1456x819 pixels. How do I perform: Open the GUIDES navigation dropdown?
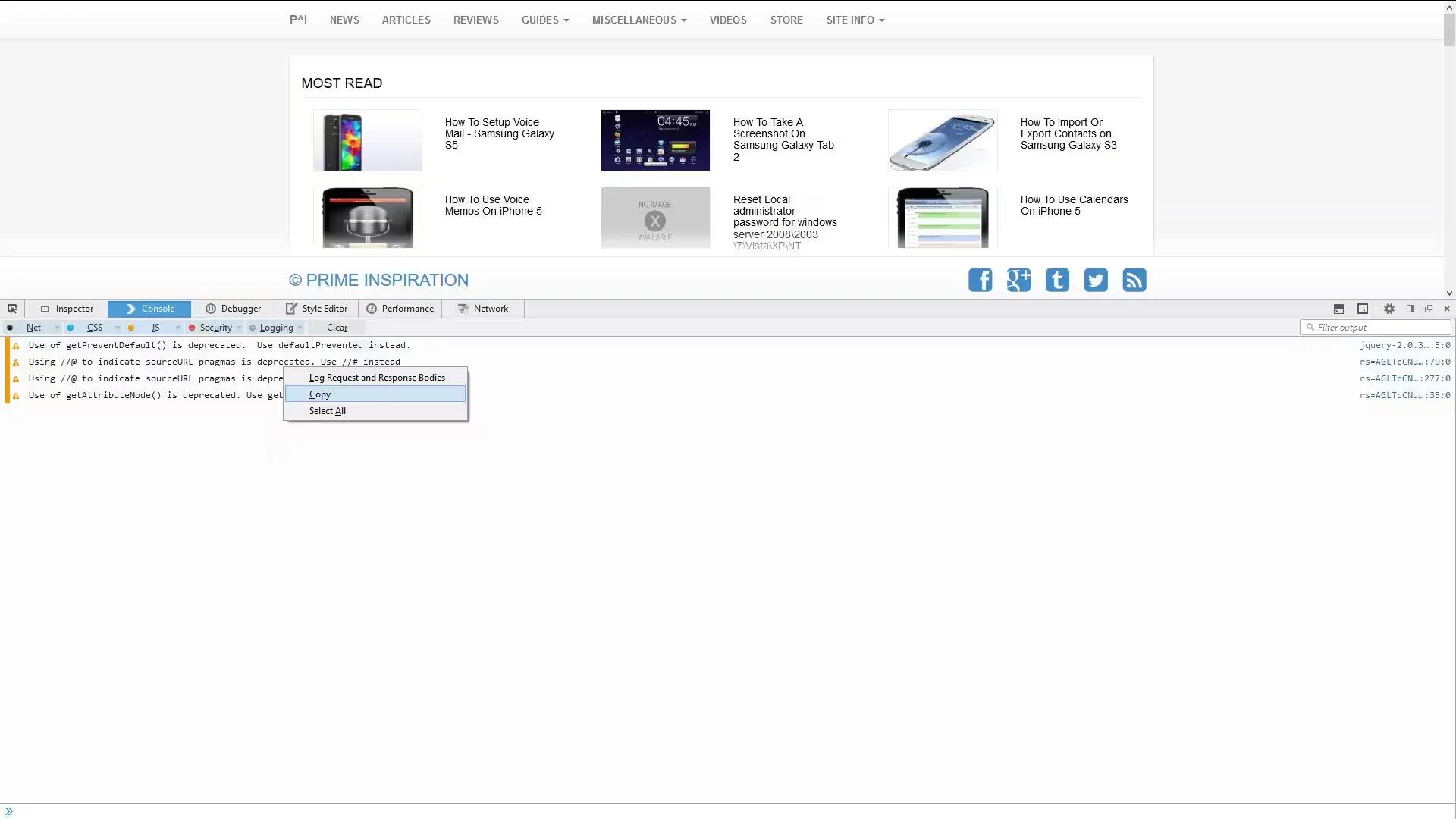[544, 20]
